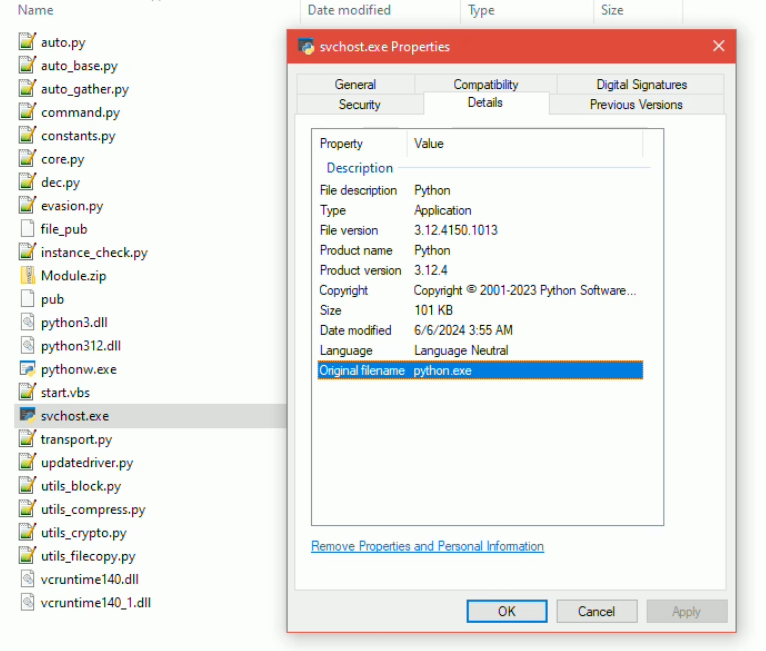Open the Digital Signatures tab
The width and height of the screenshot is (766, 651).
[x=641, y=84]
